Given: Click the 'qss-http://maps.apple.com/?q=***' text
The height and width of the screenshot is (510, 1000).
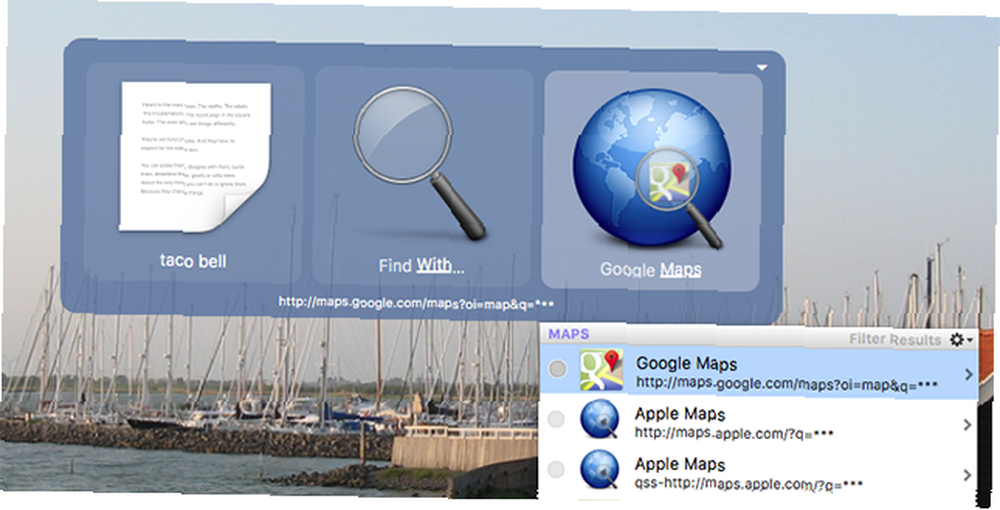Looking at the screenshot, I should pyautogui.click(x=749, y=484).
